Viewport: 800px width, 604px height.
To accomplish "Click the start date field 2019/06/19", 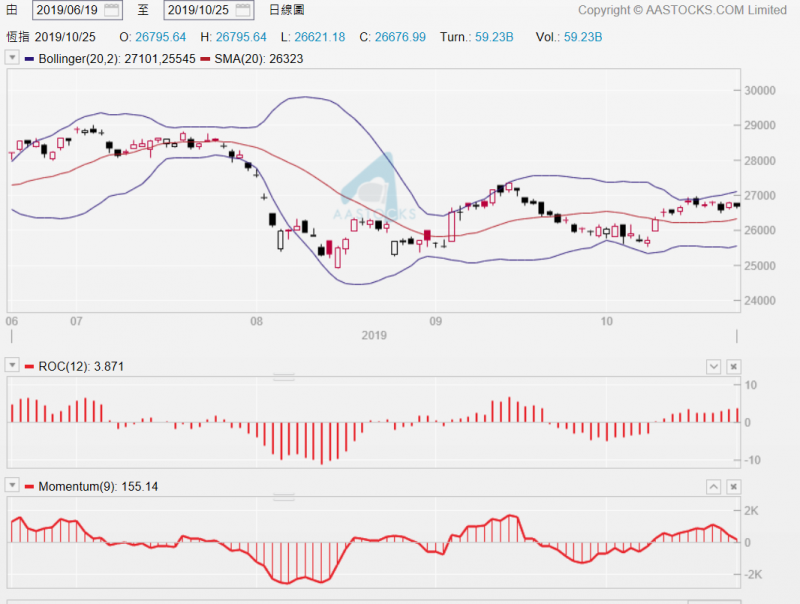I will coord(66,10).
